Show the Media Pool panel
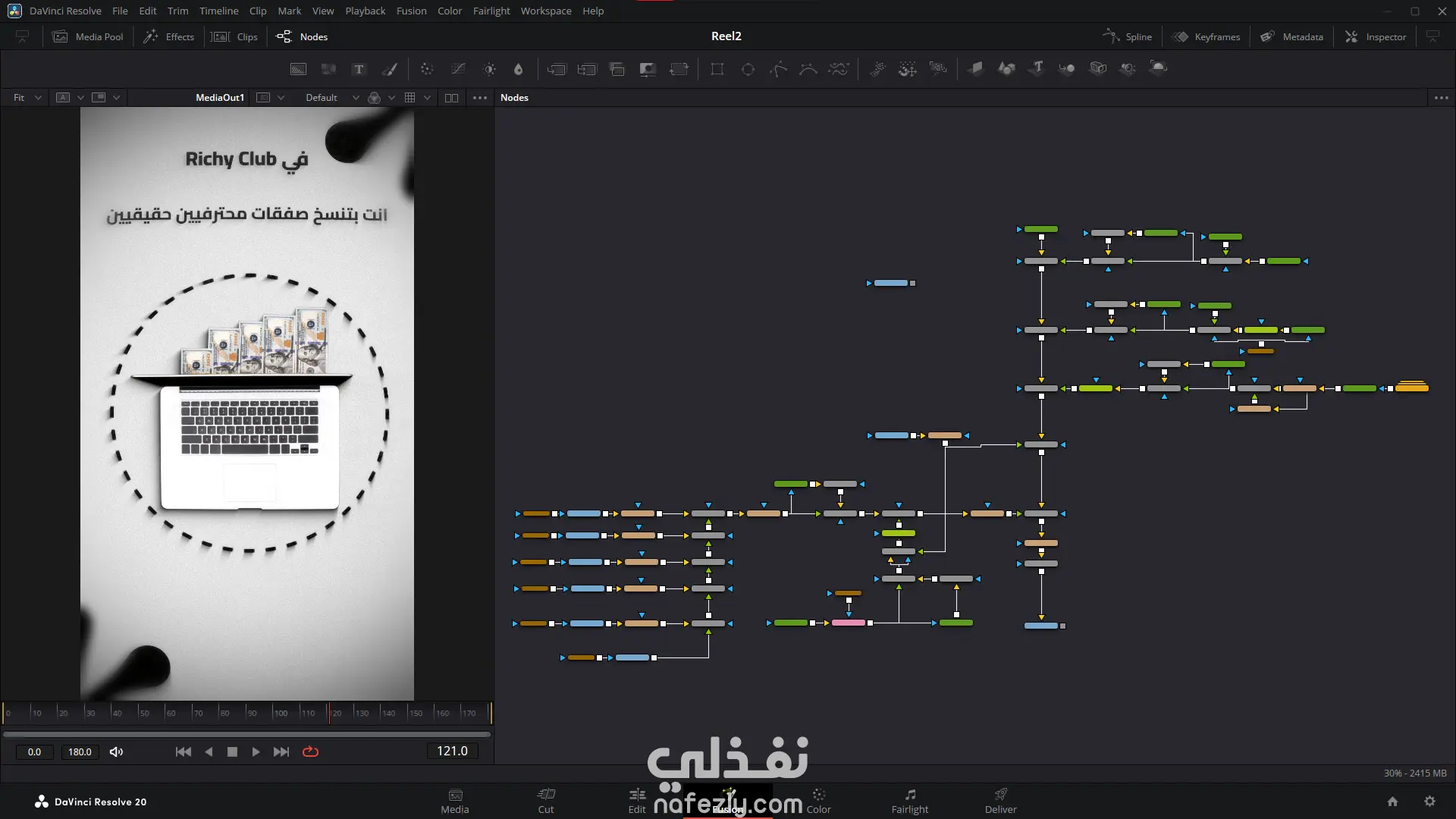 coord(88,36)
